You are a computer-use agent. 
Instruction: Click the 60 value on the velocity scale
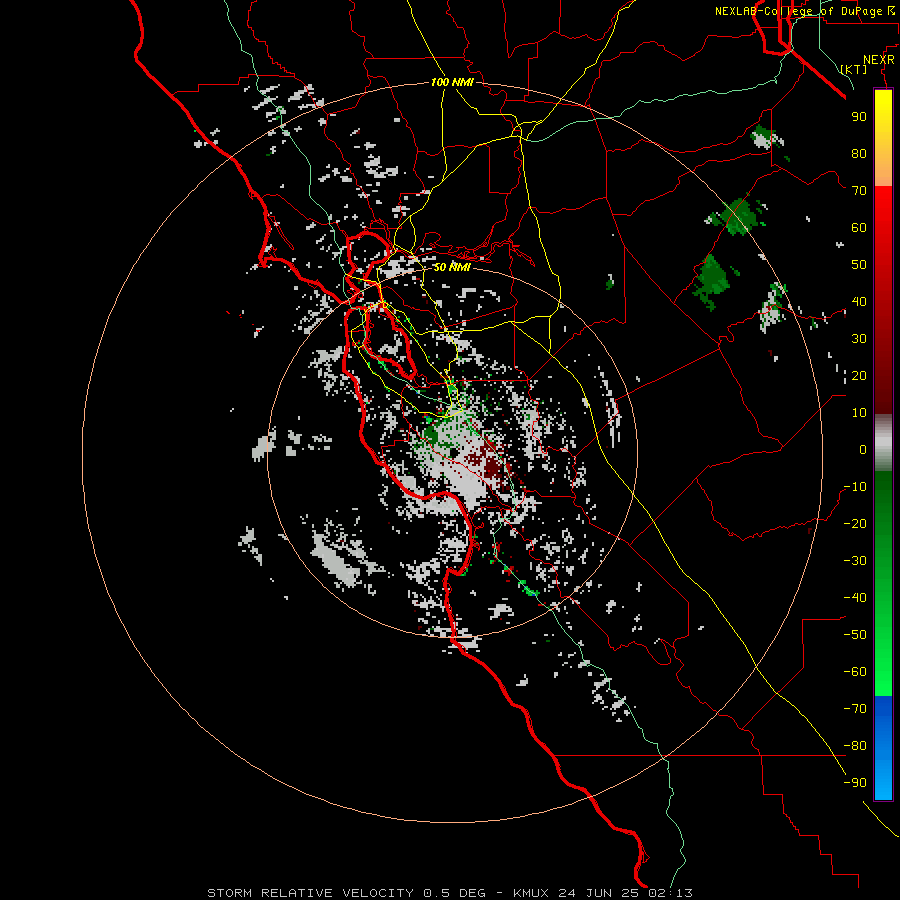pyautogui.click(x=859, y=228)
